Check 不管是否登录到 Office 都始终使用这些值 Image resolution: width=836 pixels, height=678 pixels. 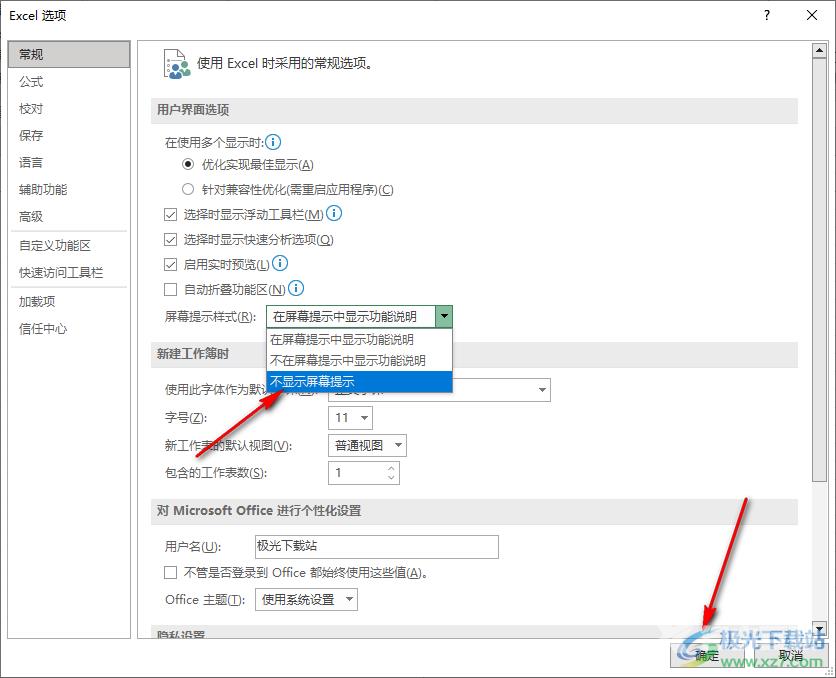point(170,572)
